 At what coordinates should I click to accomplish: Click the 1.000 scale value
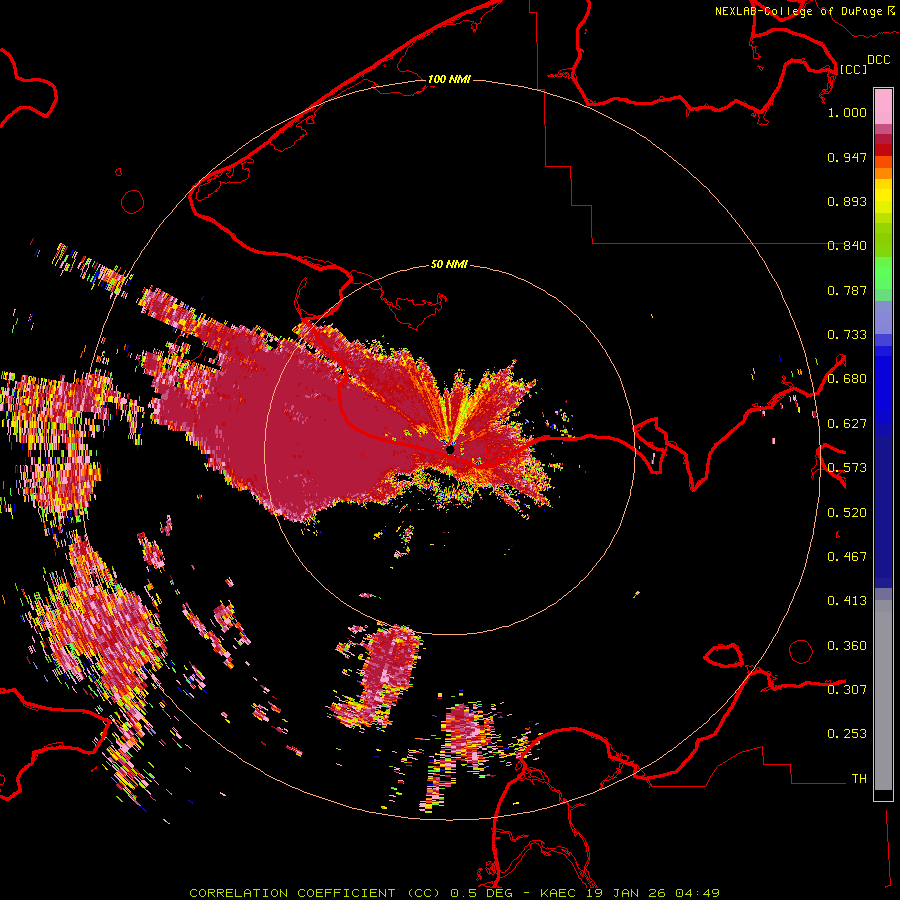pos(847,112)
